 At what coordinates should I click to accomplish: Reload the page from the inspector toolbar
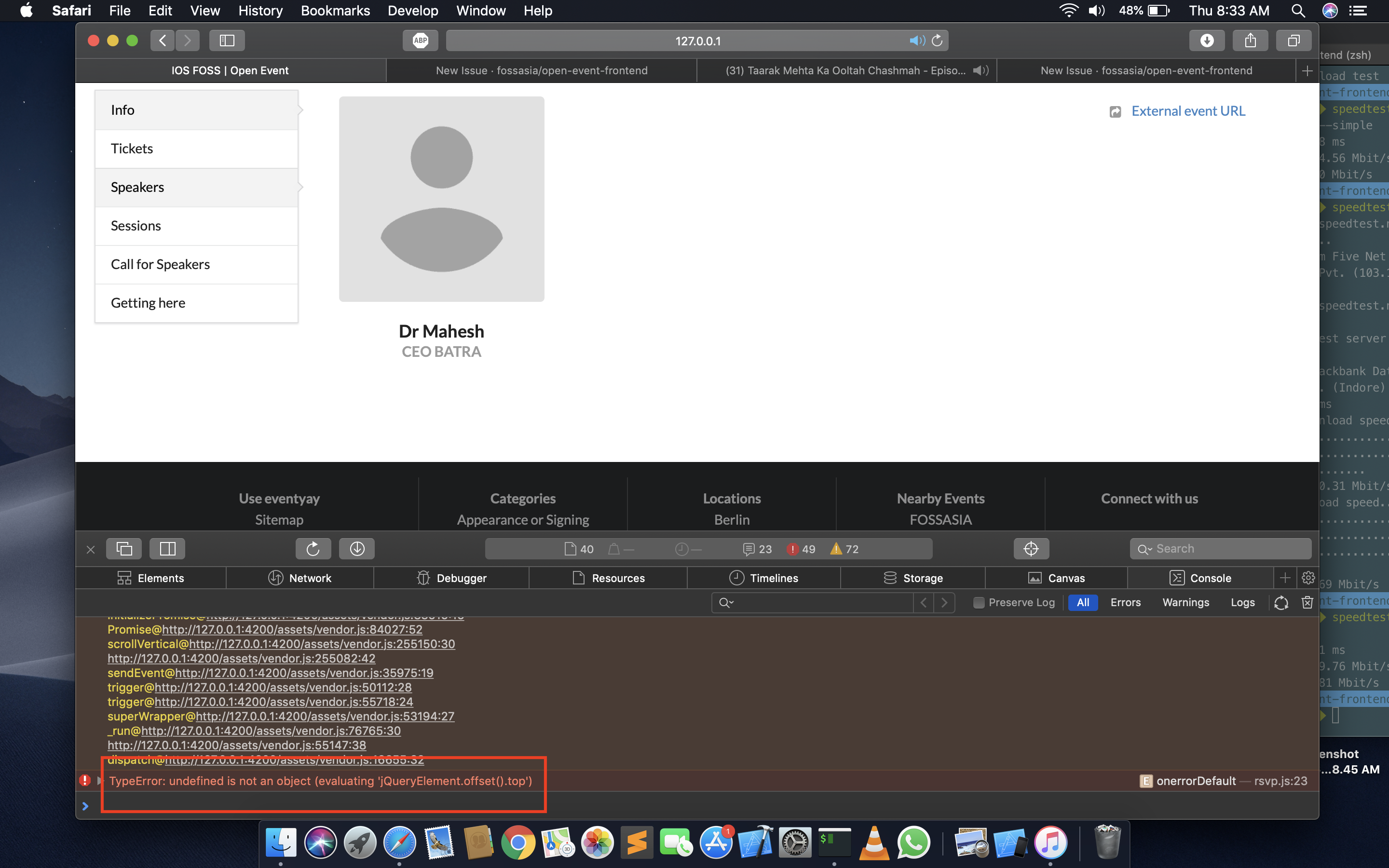pos(313,548)
